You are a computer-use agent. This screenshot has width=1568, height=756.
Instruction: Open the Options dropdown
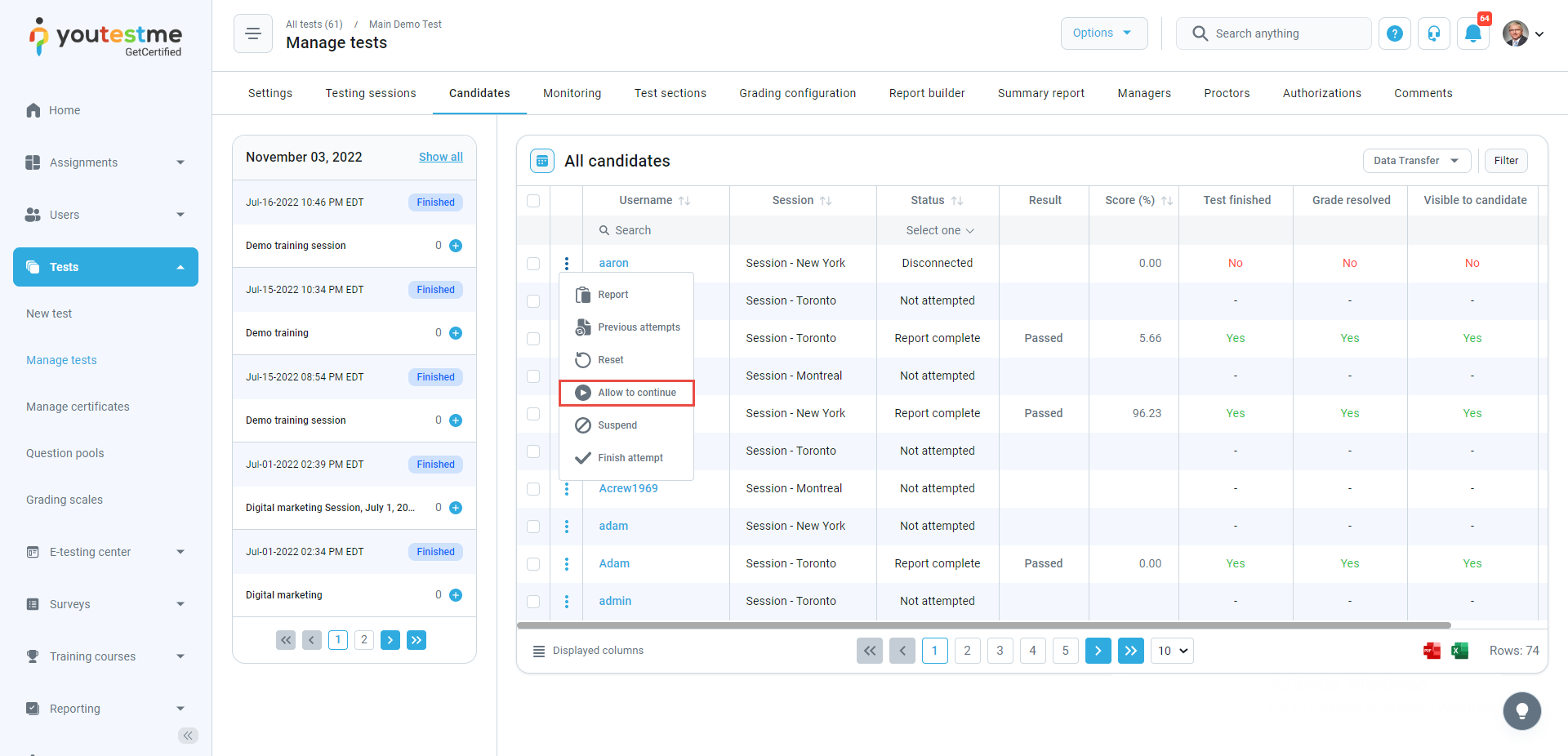coord(1103,33)
